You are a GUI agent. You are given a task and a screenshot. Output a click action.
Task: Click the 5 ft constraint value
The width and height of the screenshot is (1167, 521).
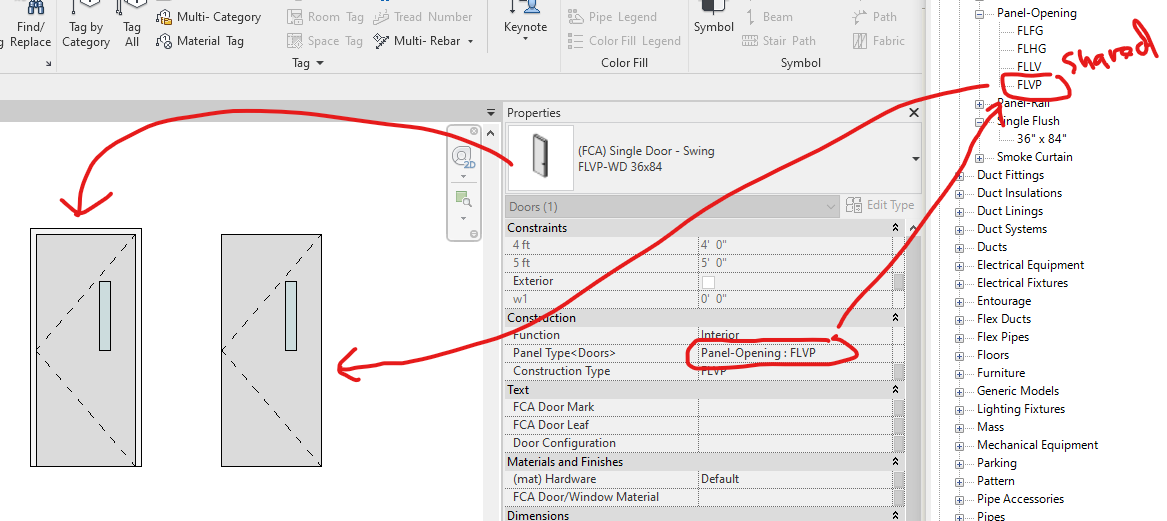pos(795,263)
